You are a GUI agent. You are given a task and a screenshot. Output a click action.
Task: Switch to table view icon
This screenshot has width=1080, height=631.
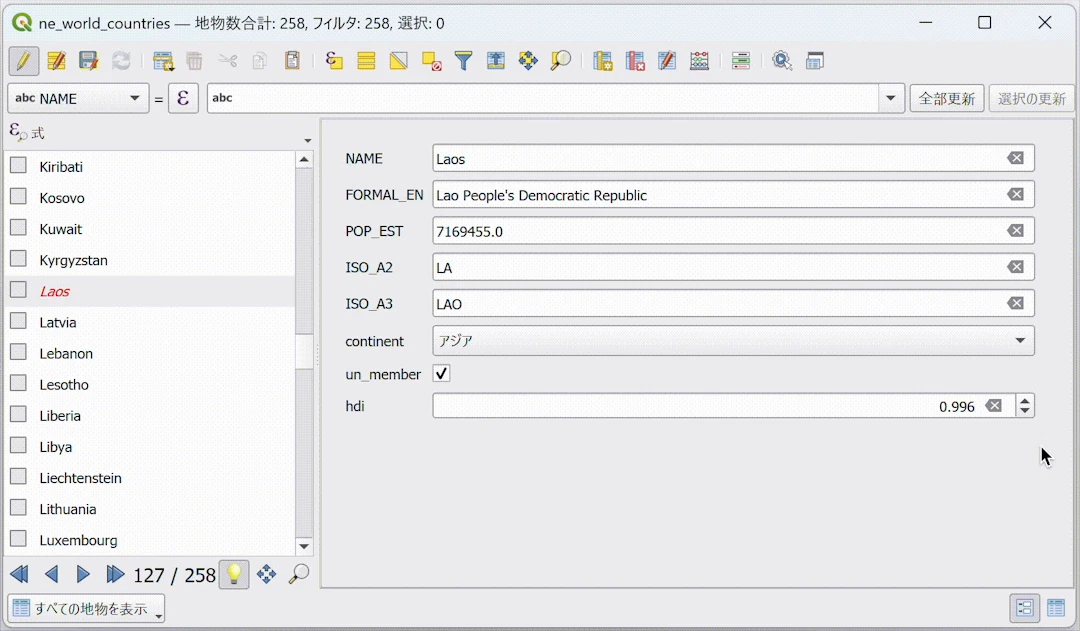1055,608
